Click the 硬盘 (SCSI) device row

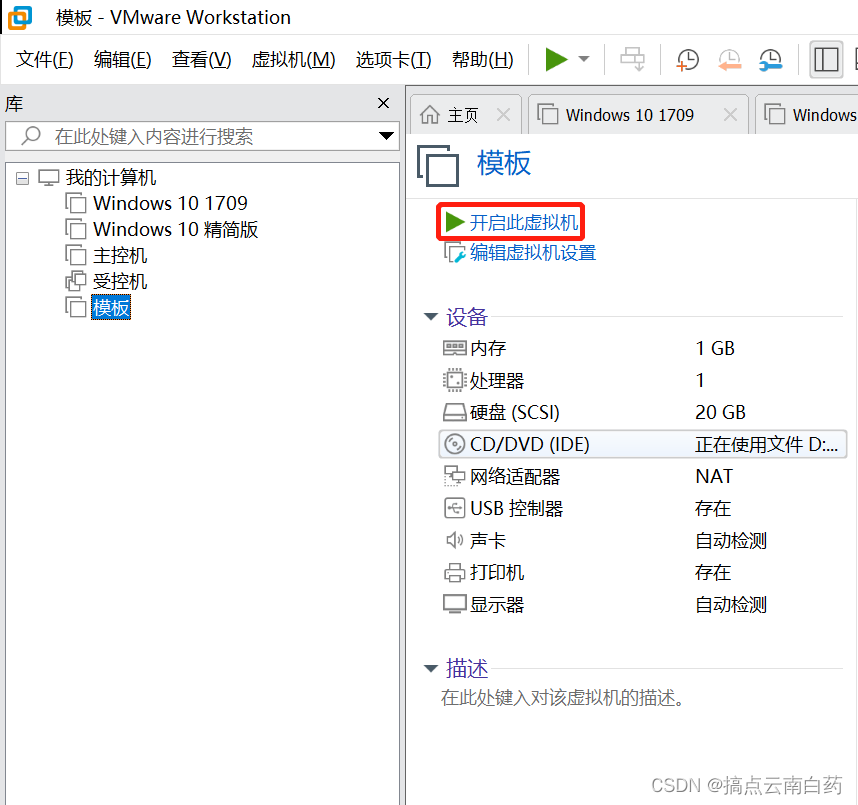coord(643,412)
